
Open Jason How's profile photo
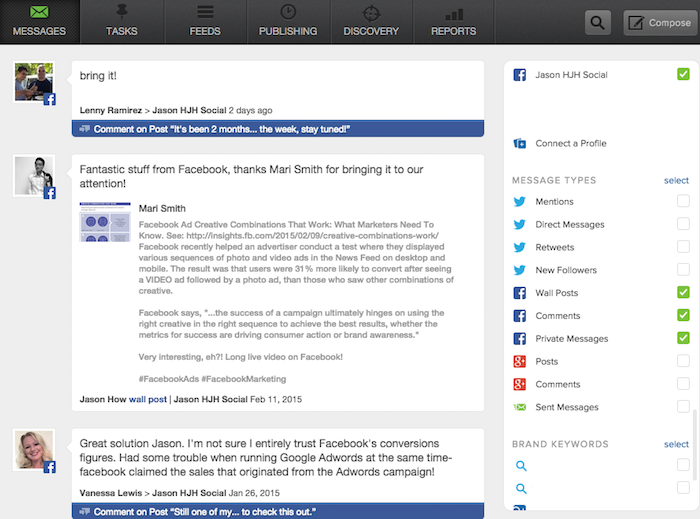point(34,176)
